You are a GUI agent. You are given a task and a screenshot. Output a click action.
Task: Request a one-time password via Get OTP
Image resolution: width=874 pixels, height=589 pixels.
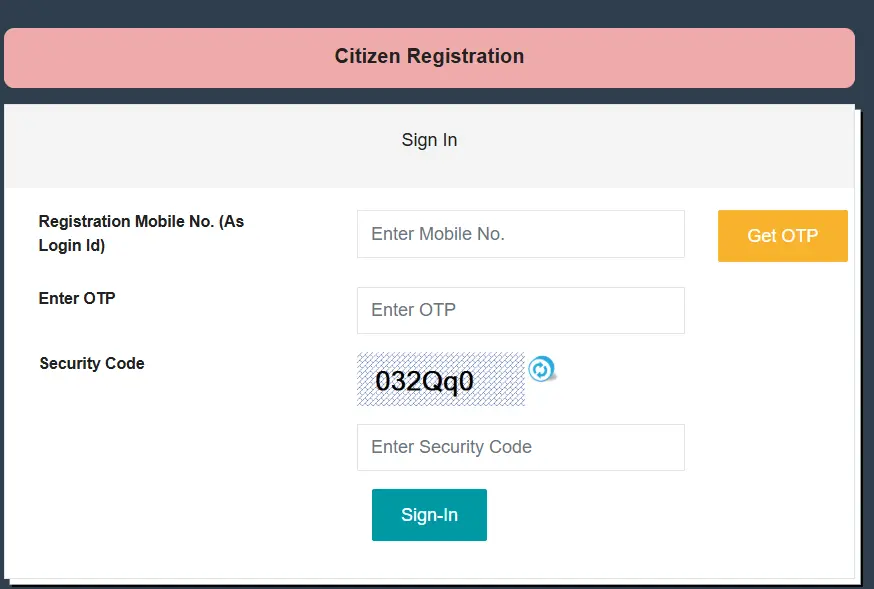782,236
